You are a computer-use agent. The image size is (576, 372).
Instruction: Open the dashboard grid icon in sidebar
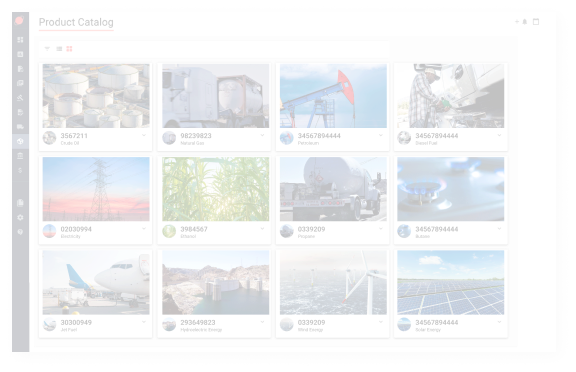coord(20,40)
